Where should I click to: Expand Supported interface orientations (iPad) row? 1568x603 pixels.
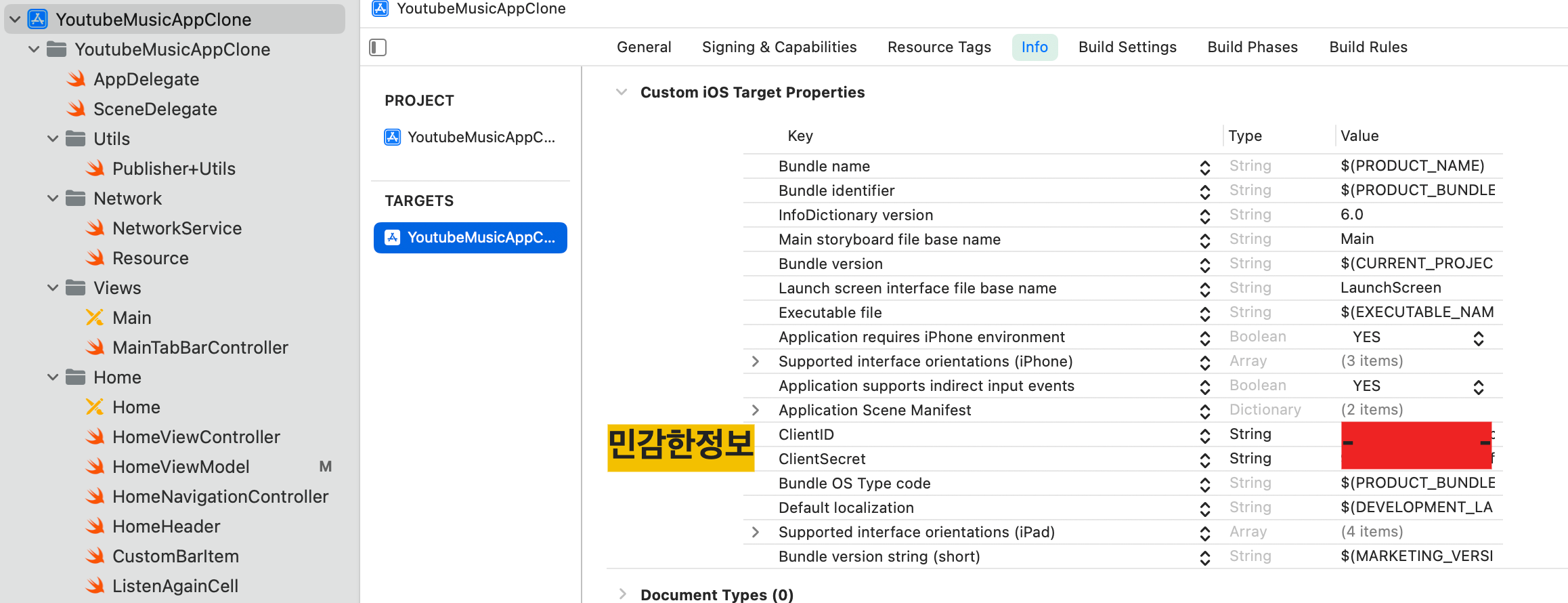[x=756, y=532]
